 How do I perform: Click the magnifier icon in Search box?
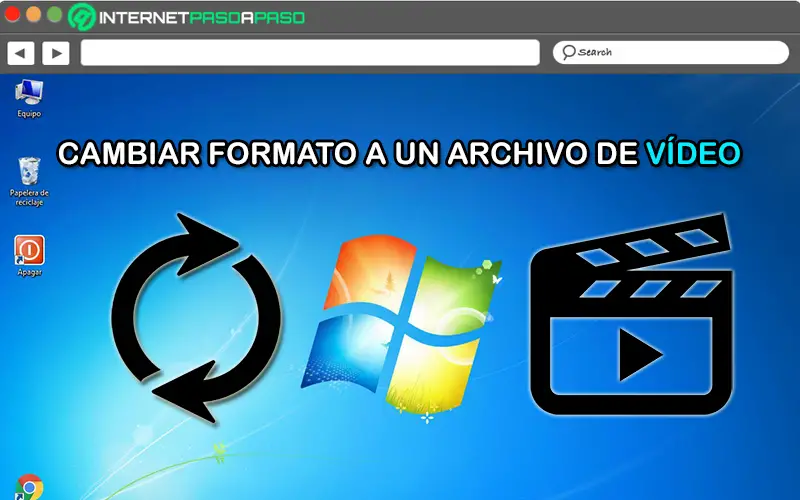point(568,52)
